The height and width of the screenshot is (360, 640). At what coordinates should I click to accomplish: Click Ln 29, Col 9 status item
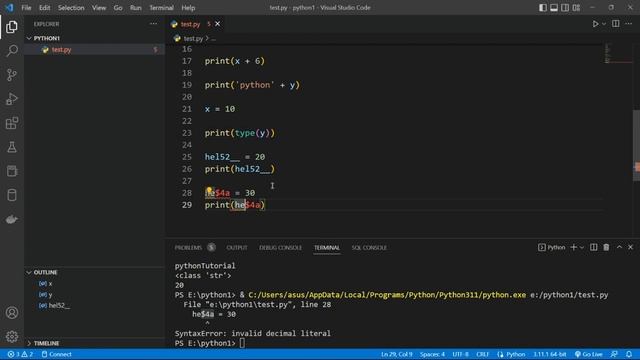397,354
